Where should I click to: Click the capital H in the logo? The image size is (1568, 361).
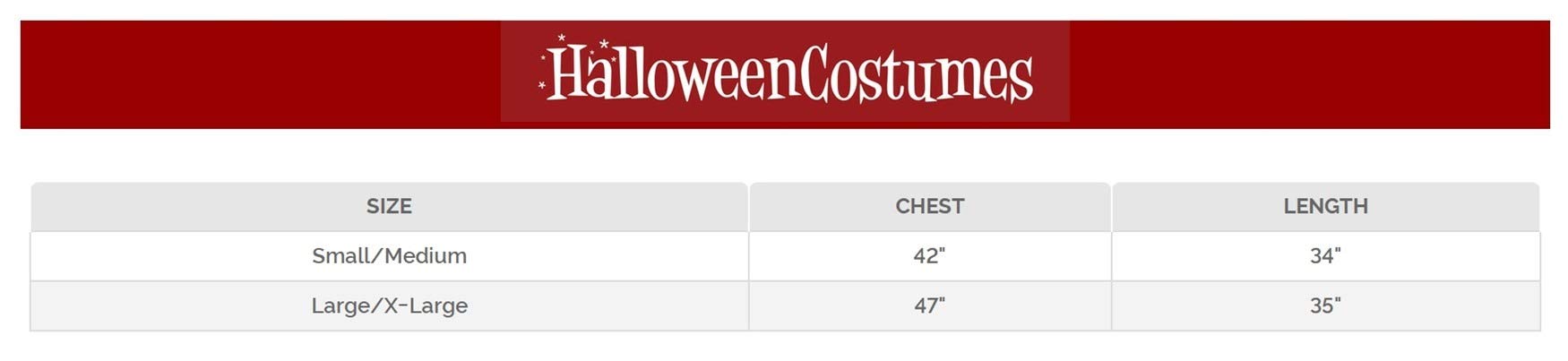click(x=568, y=73)
